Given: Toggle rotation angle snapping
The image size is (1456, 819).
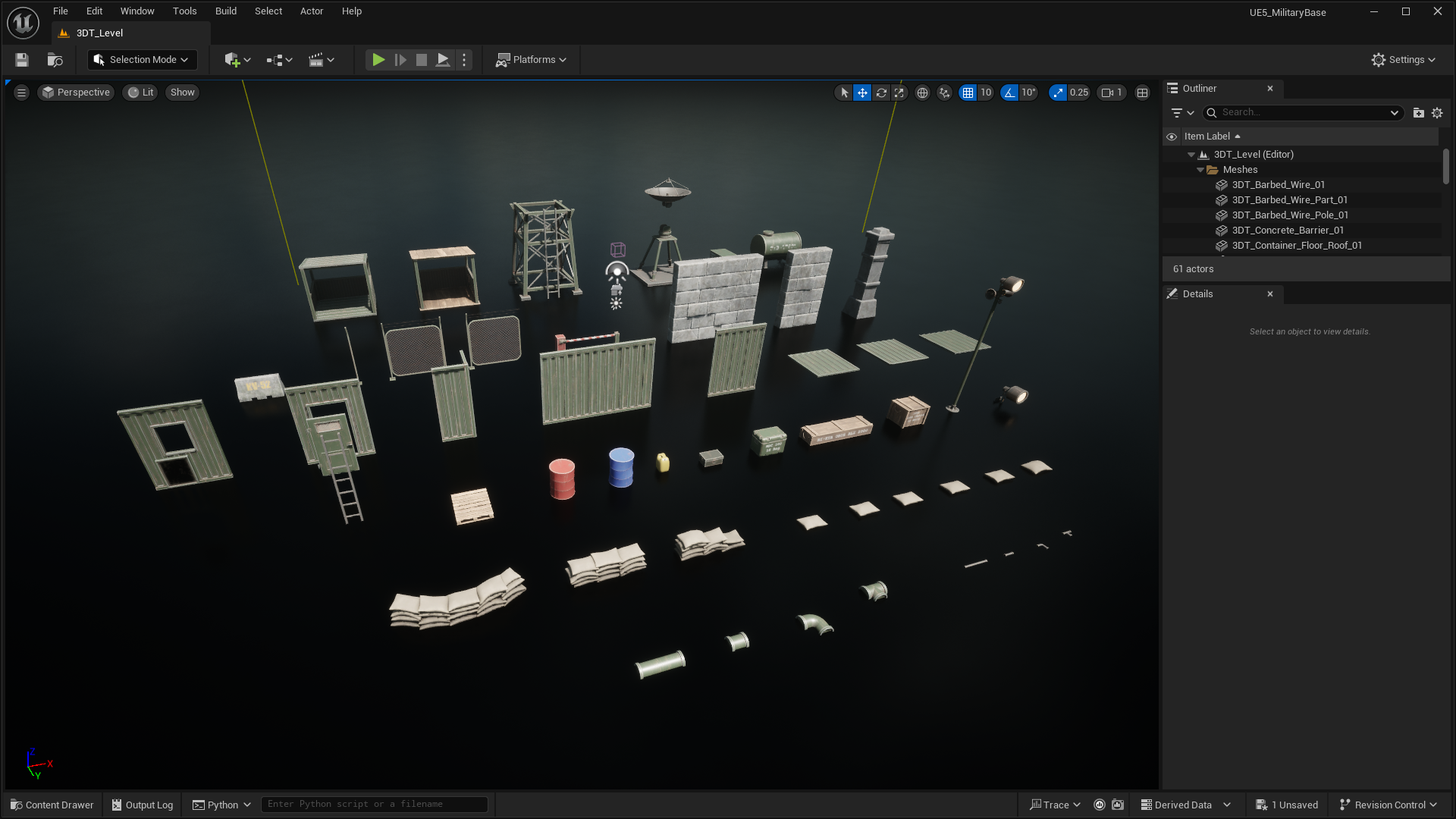Looking at the screenshot, I should (x=1009, y=93).
